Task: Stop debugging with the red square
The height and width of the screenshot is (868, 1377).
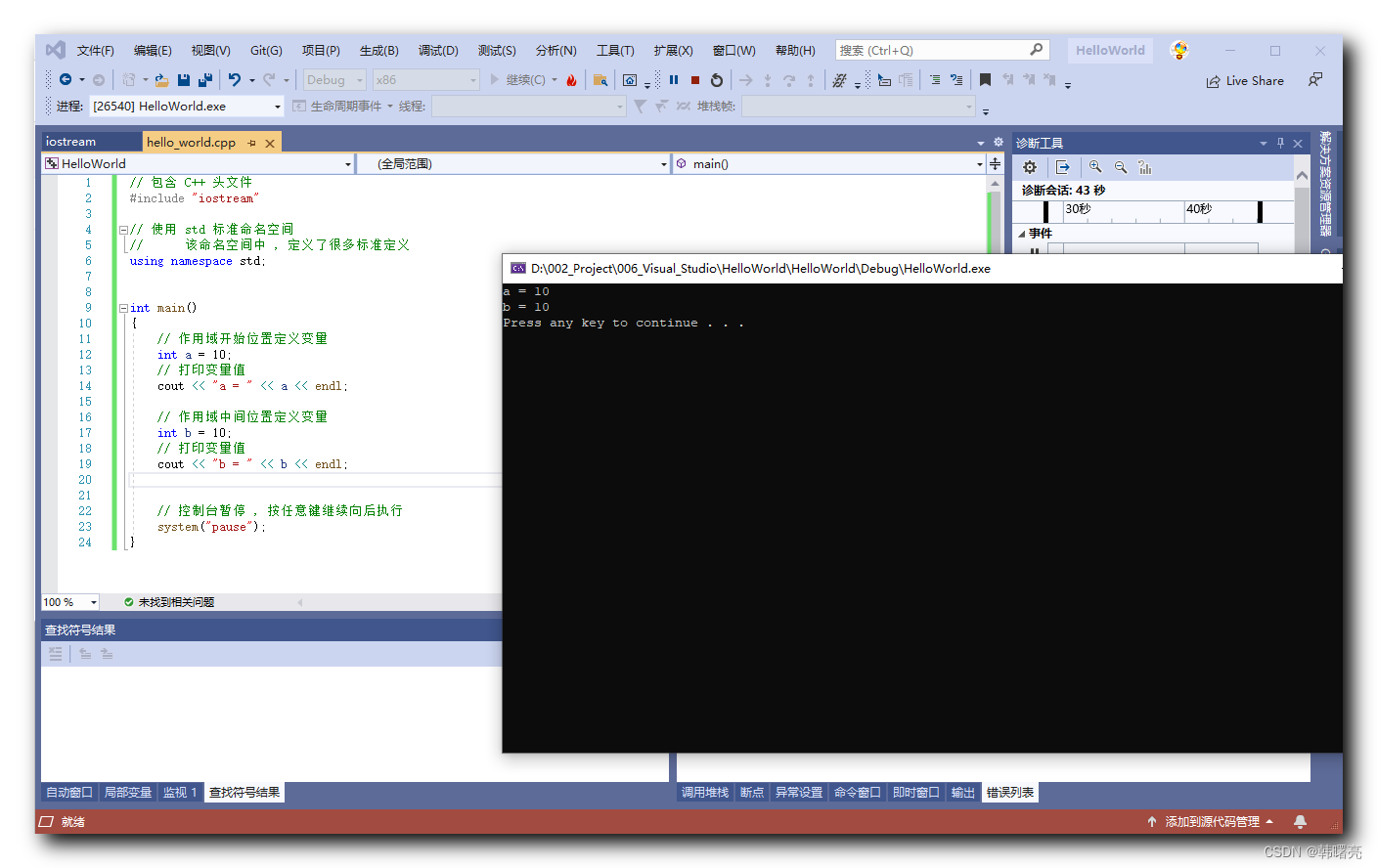Action: [695, 80]
